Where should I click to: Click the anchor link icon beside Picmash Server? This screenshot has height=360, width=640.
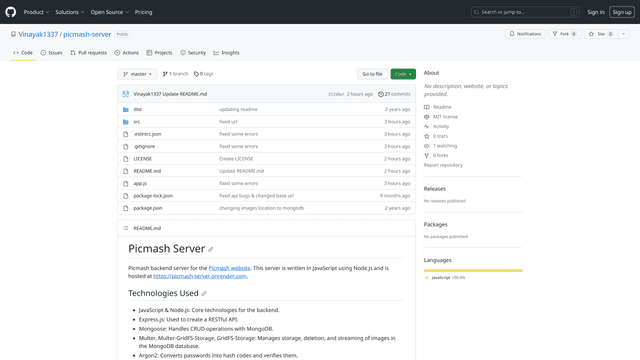tap(211, 249)
